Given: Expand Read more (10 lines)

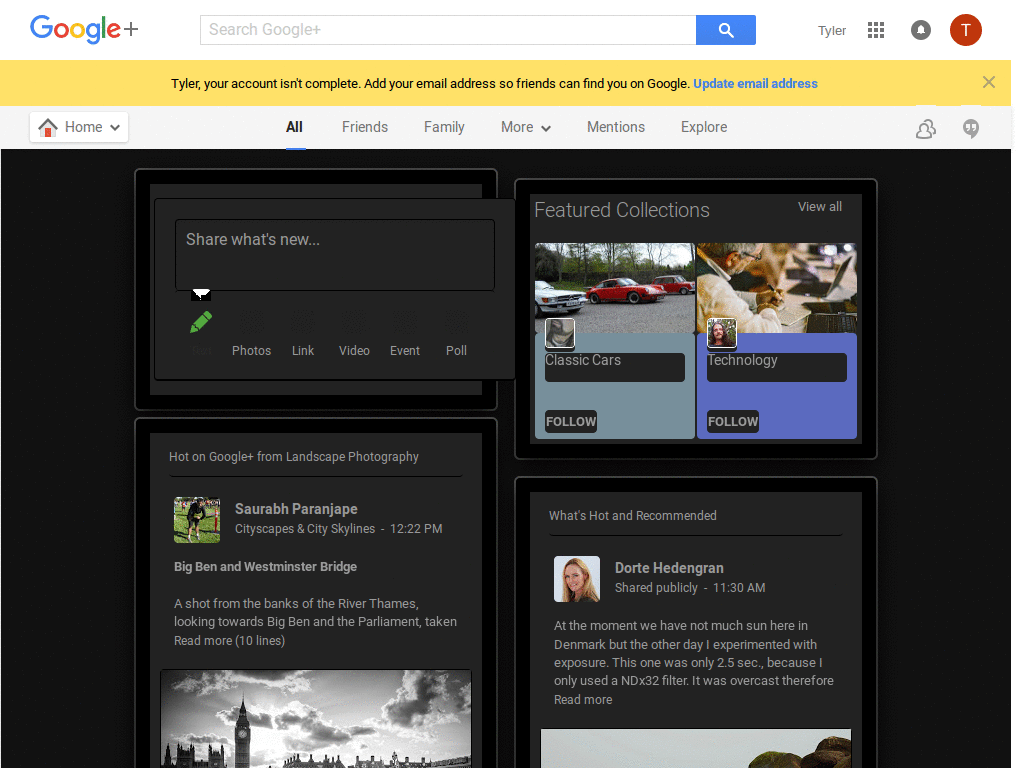Looking at the screenshot, I should [229, 641].
